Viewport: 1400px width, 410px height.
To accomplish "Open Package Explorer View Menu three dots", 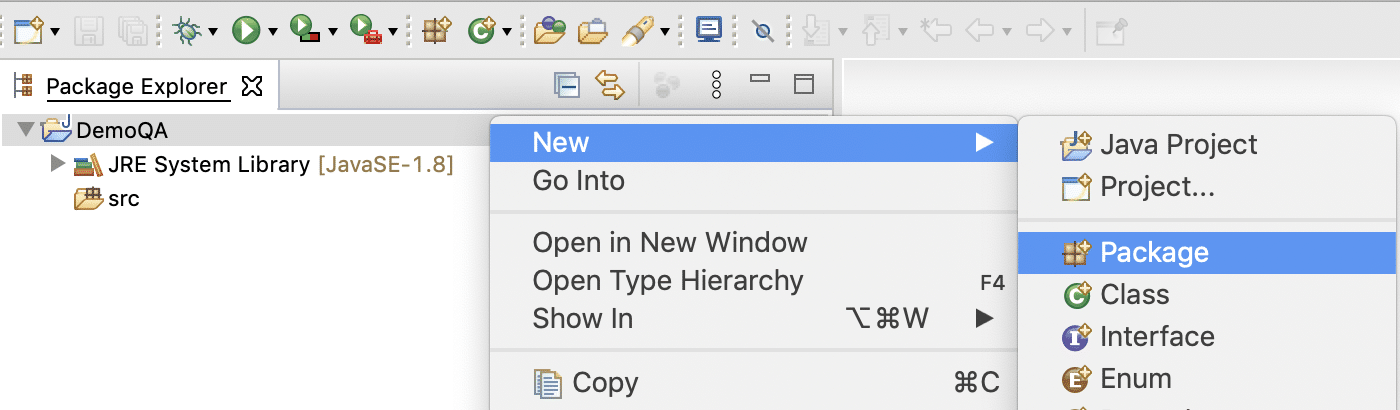I will [x=716, y=85].
